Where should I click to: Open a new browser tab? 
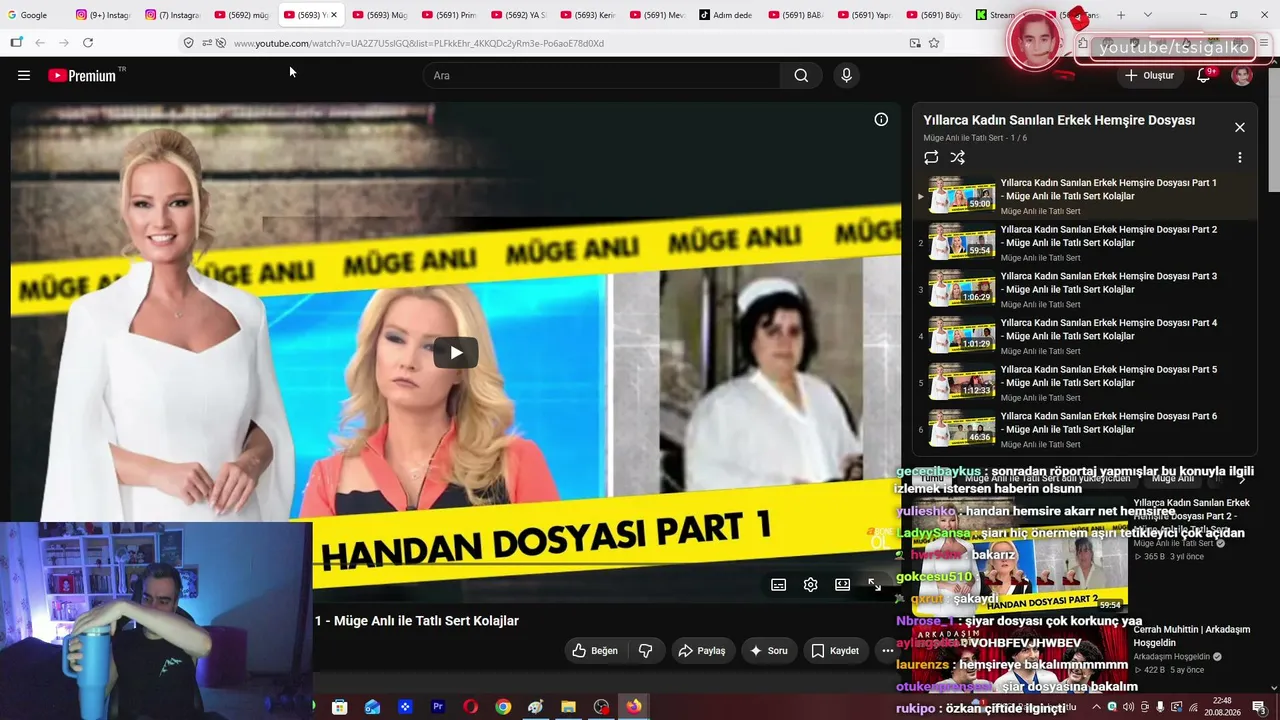pos(1121,15)
